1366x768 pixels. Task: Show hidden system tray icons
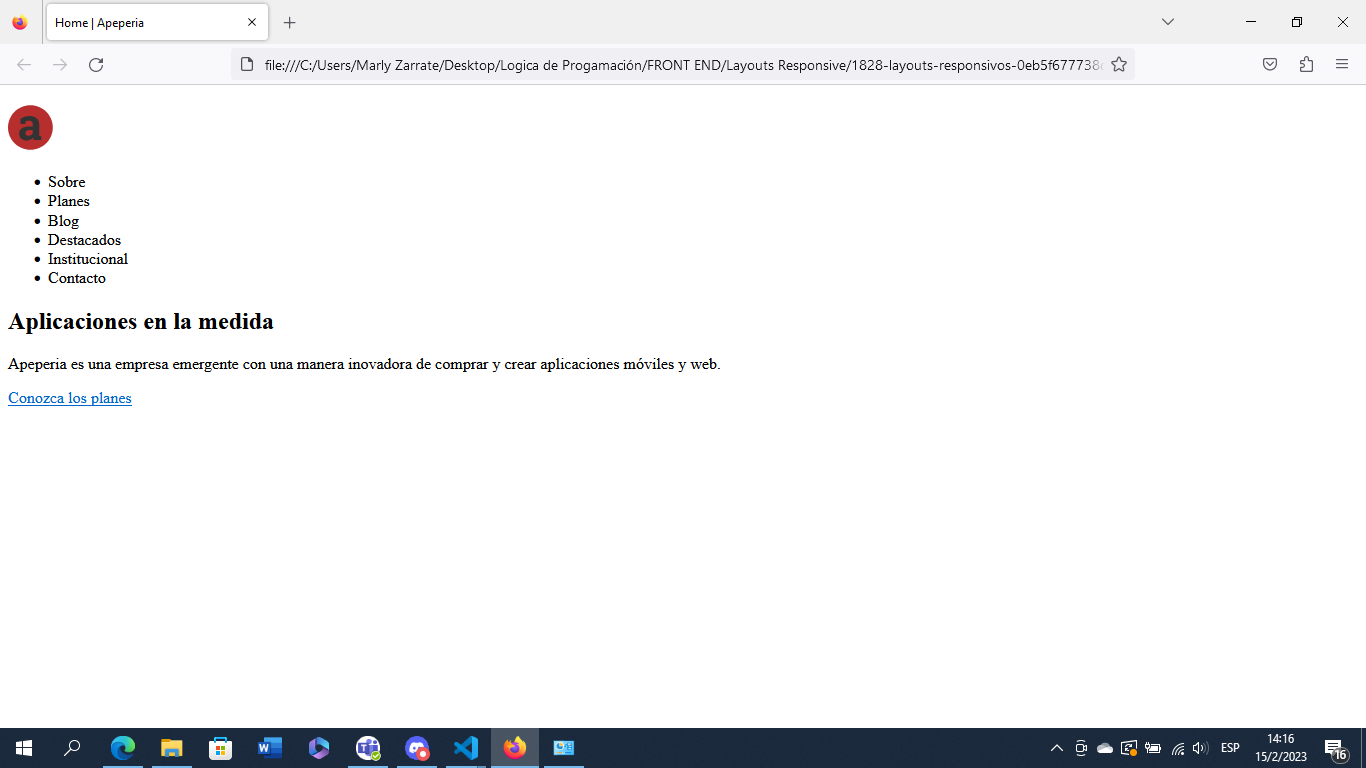coord(1056,748)
